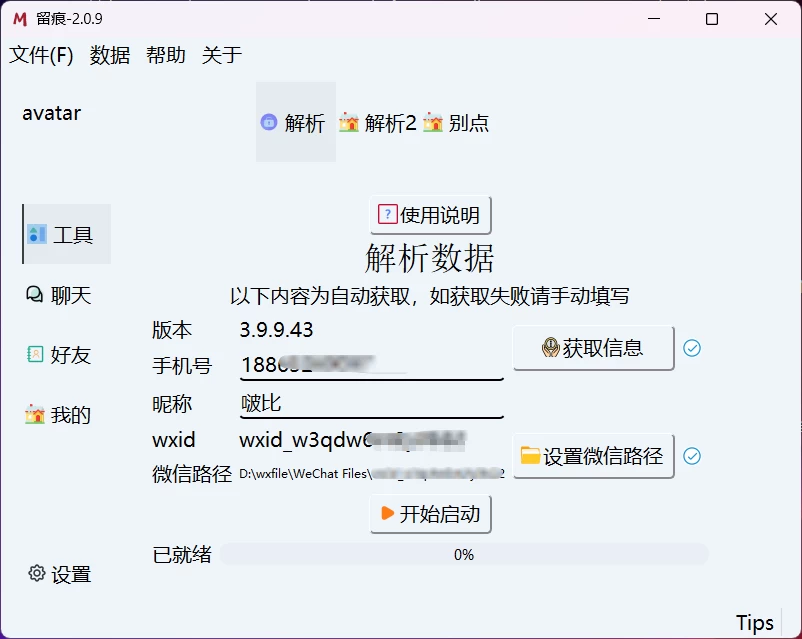802x639 pixels.
Task: Click the 手机号 input field
Action: pos(372,365)
